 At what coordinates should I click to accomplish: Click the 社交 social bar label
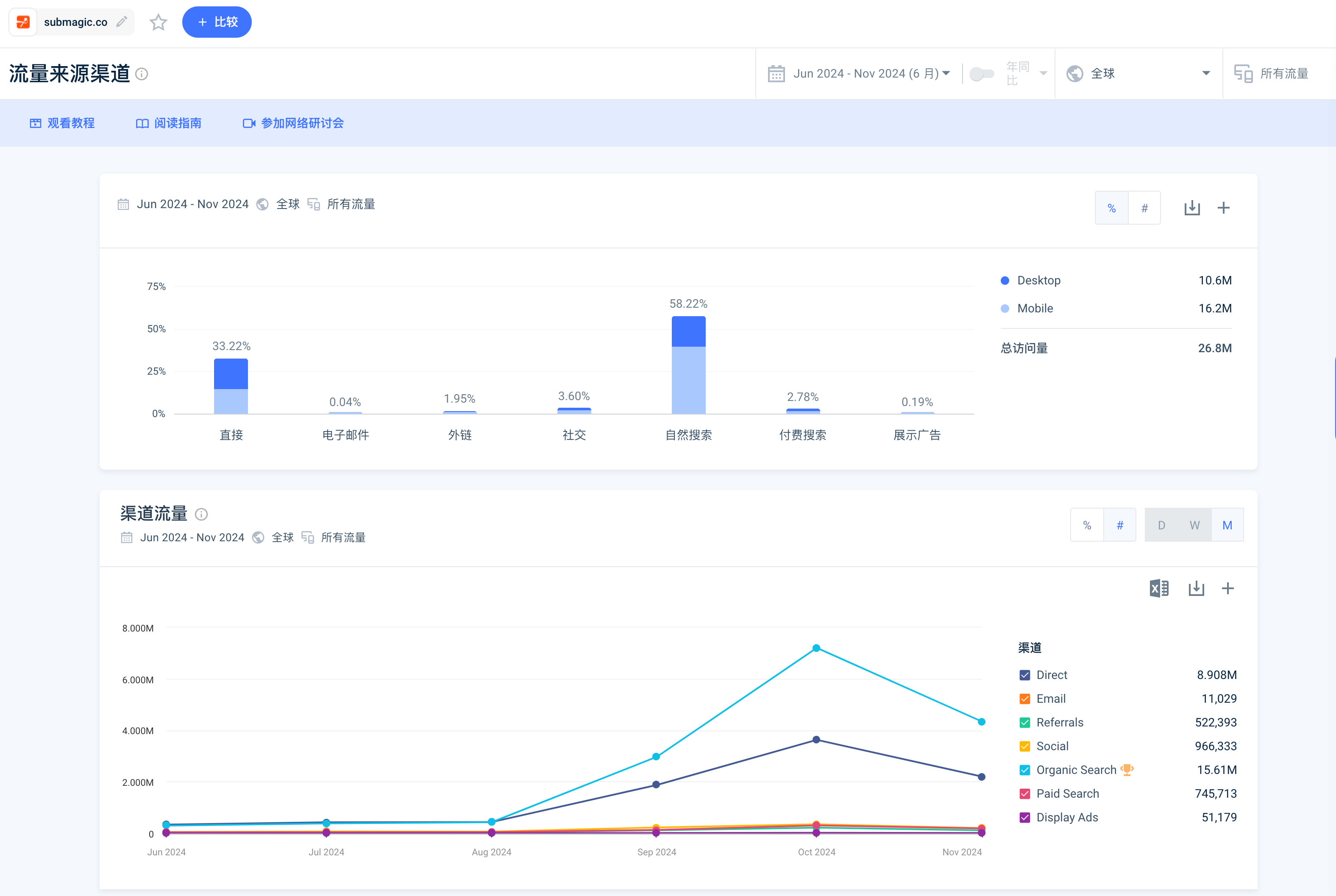[x=574, y=435]
